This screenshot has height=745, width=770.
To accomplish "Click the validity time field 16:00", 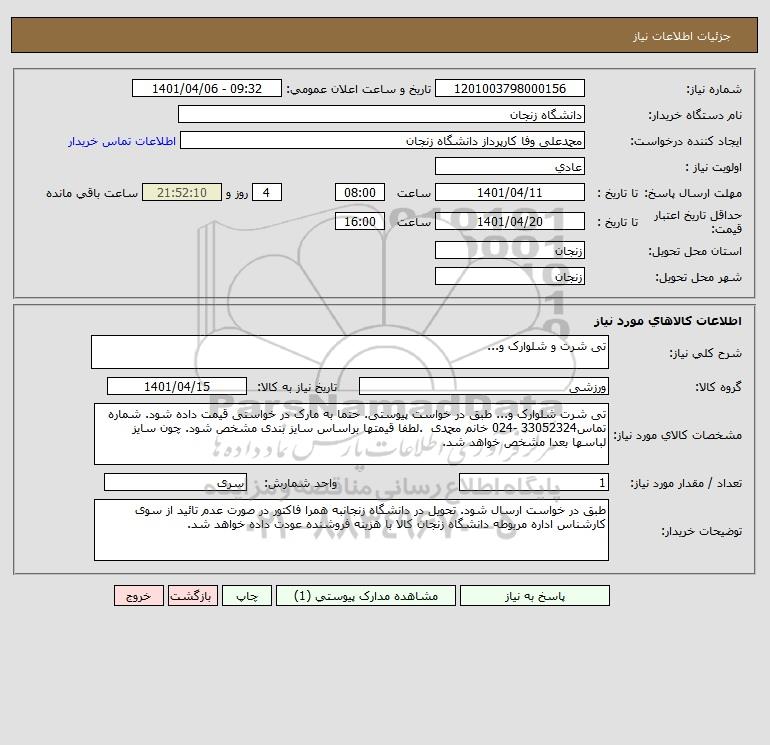I will click(x=359, y=221).
